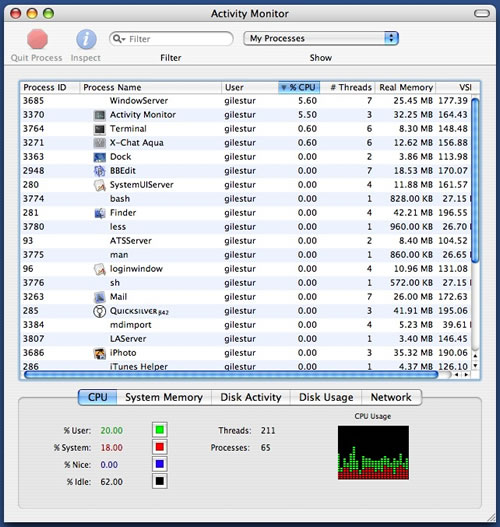Click the scroll down arrow of process list
Viewport: 500px width, 527px height.
click(475, 365)
